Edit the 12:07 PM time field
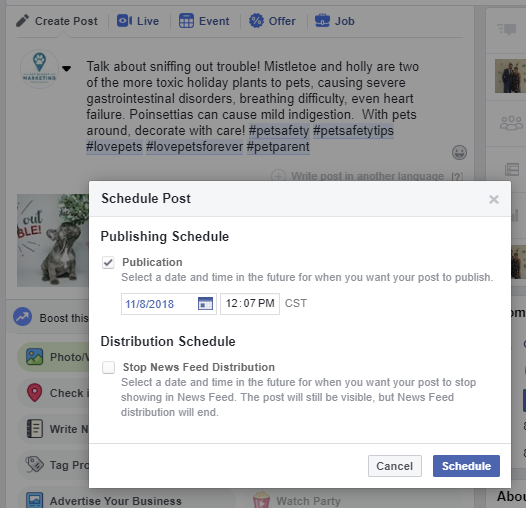Image resolution: width=526 pixels, height=508 pixels. [x=250, y=304]
